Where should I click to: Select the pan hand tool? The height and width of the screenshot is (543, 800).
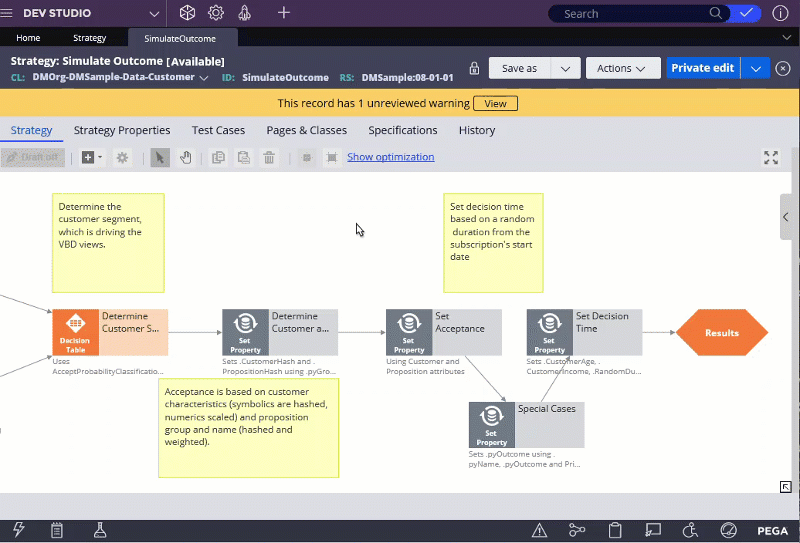[x=186, y=157]
